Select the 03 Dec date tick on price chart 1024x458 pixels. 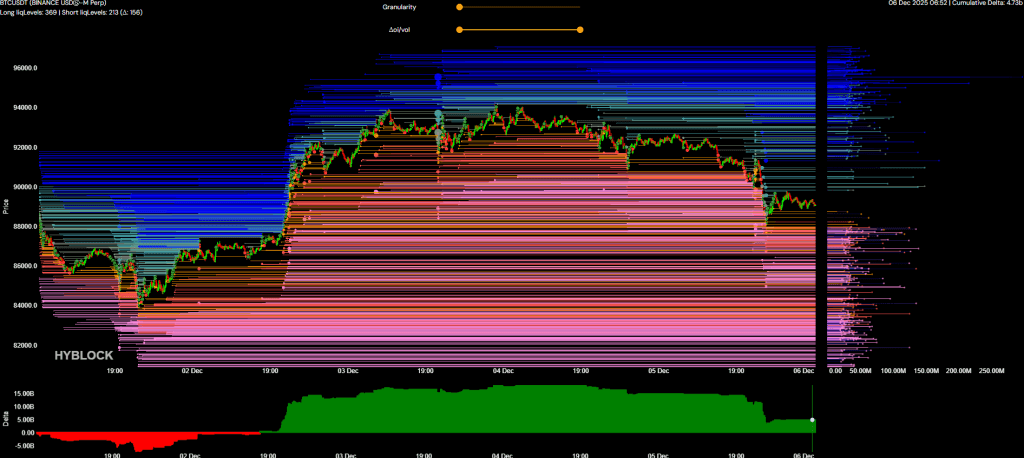click(347, 370)
